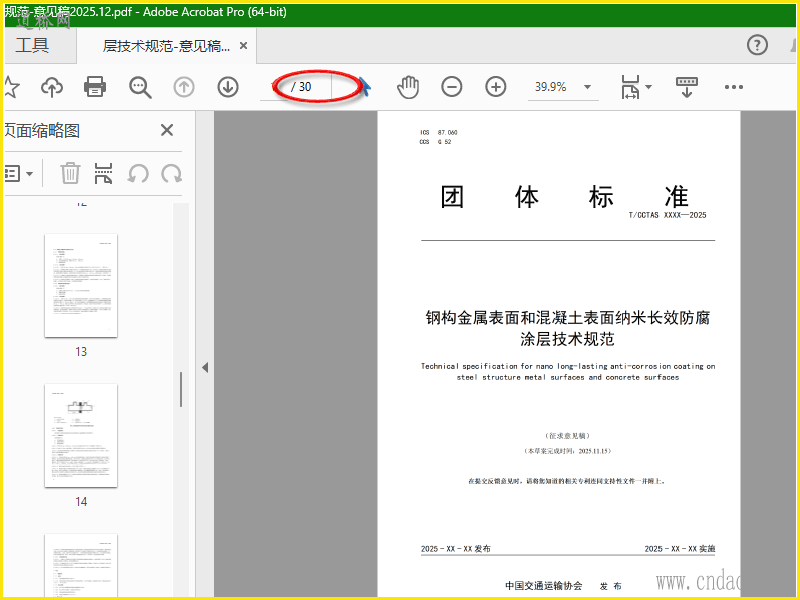Select the Hand pan tool
800x600 pixels.
tap(408, 87)
